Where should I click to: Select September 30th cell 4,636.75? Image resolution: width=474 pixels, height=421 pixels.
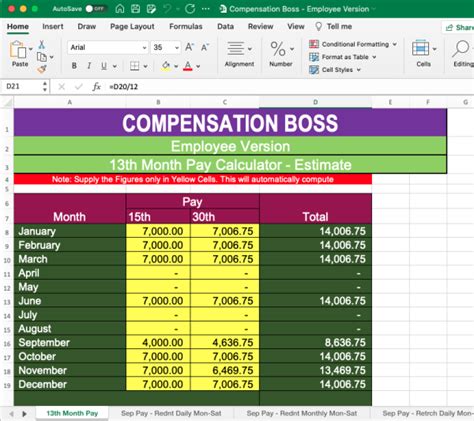[225, 342]
